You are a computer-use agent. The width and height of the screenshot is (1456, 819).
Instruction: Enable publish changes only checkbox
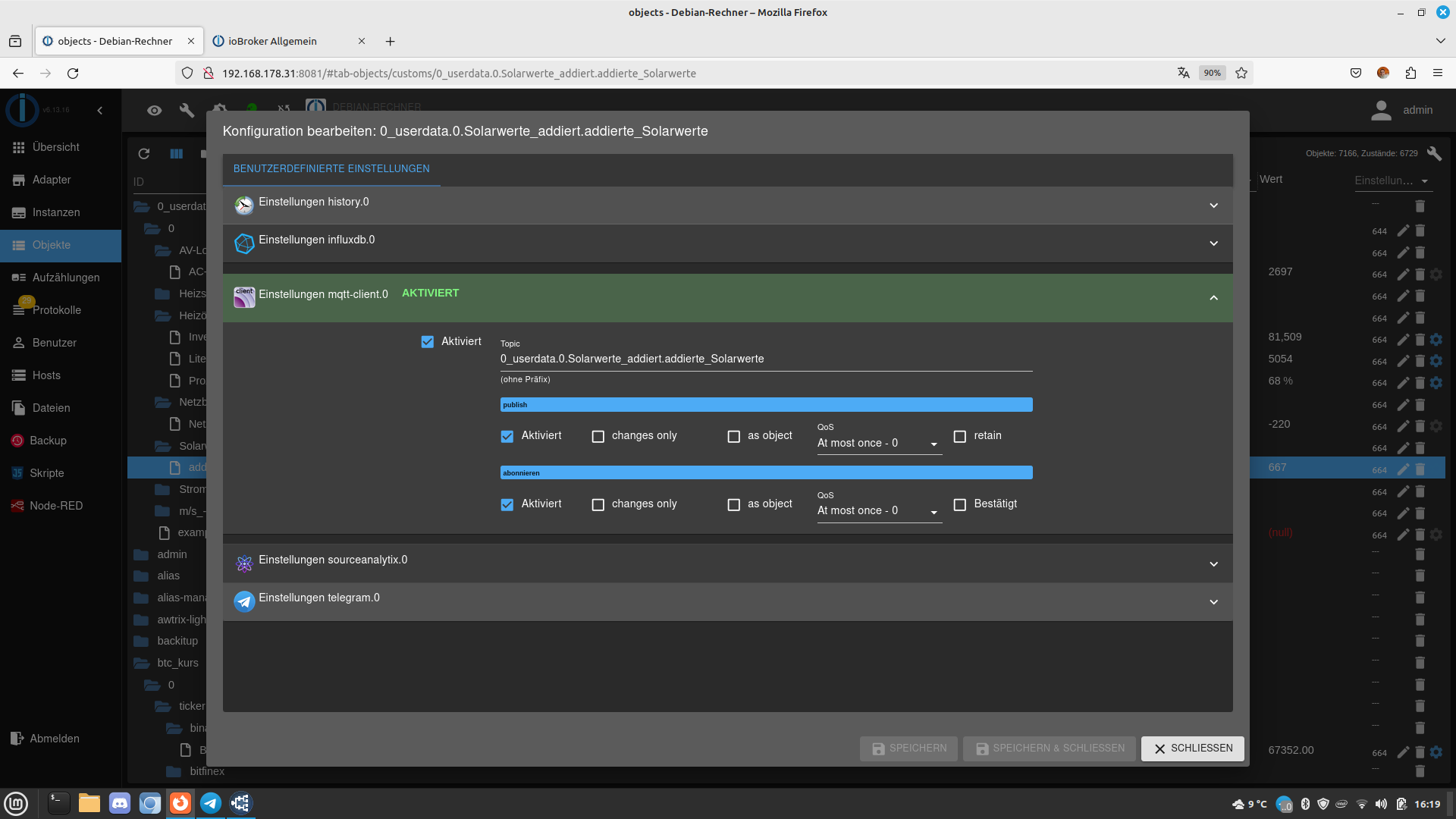598,437
